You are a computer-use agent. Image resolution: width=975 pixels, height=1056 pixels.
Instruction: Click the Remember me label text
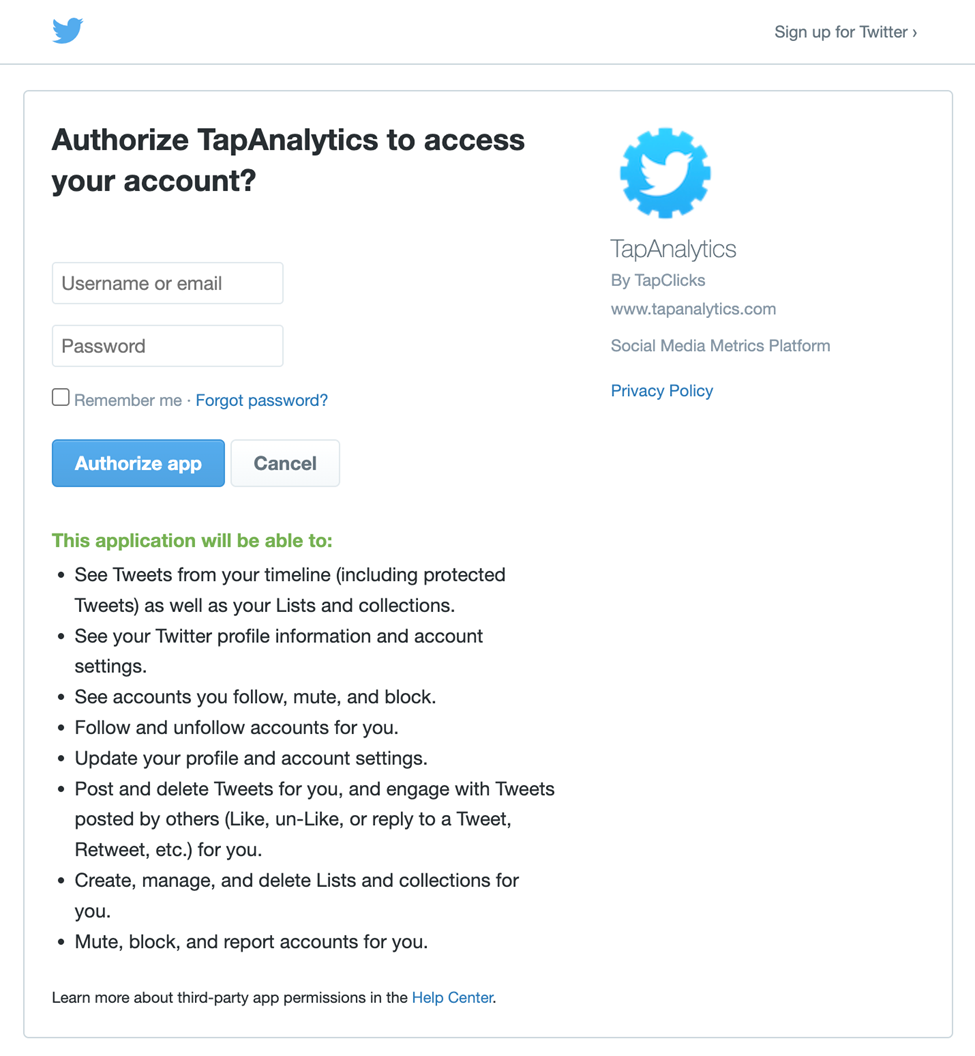128,401
